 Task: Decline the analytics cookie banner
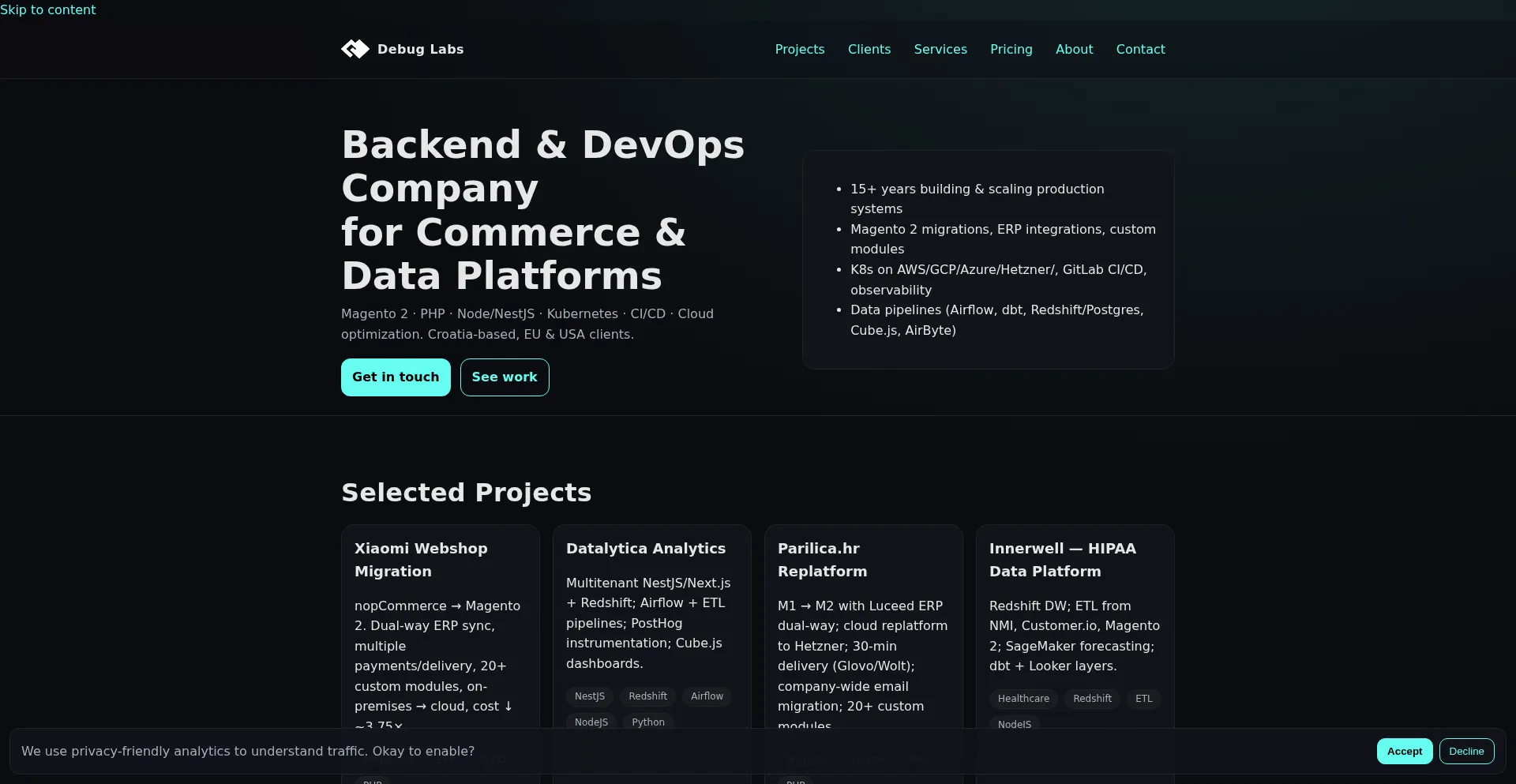tap(1466, 751)
